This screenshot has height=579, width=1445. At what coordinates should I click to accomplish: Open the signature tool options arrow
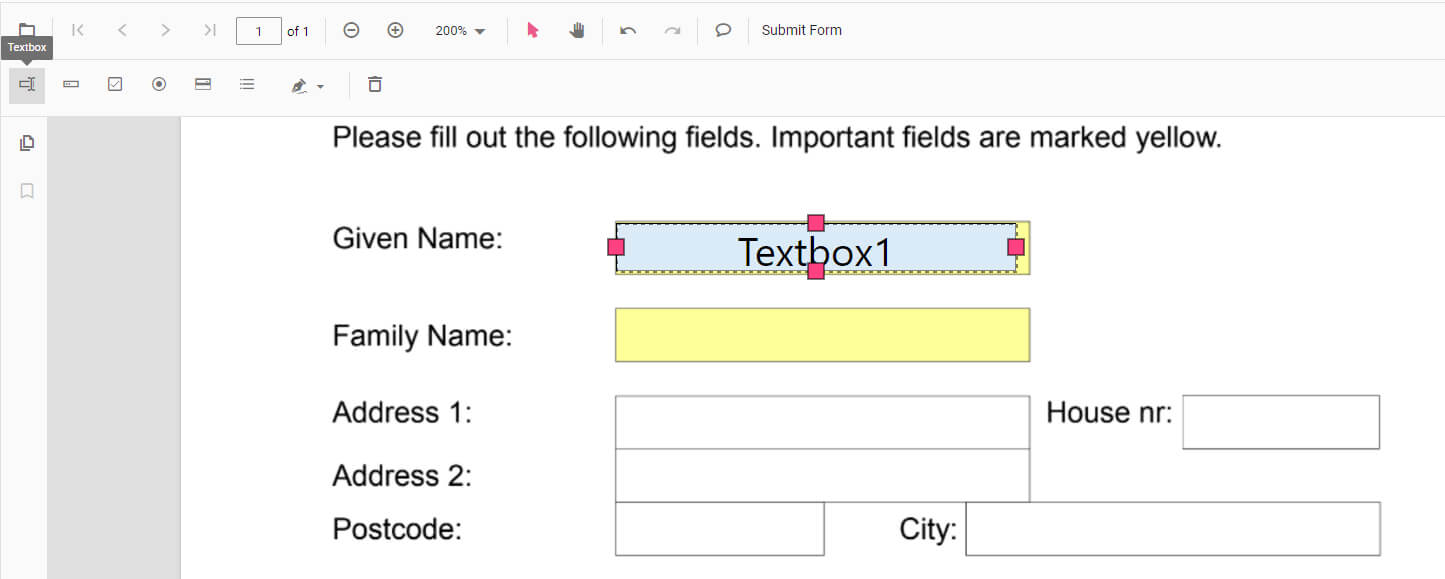320,85
